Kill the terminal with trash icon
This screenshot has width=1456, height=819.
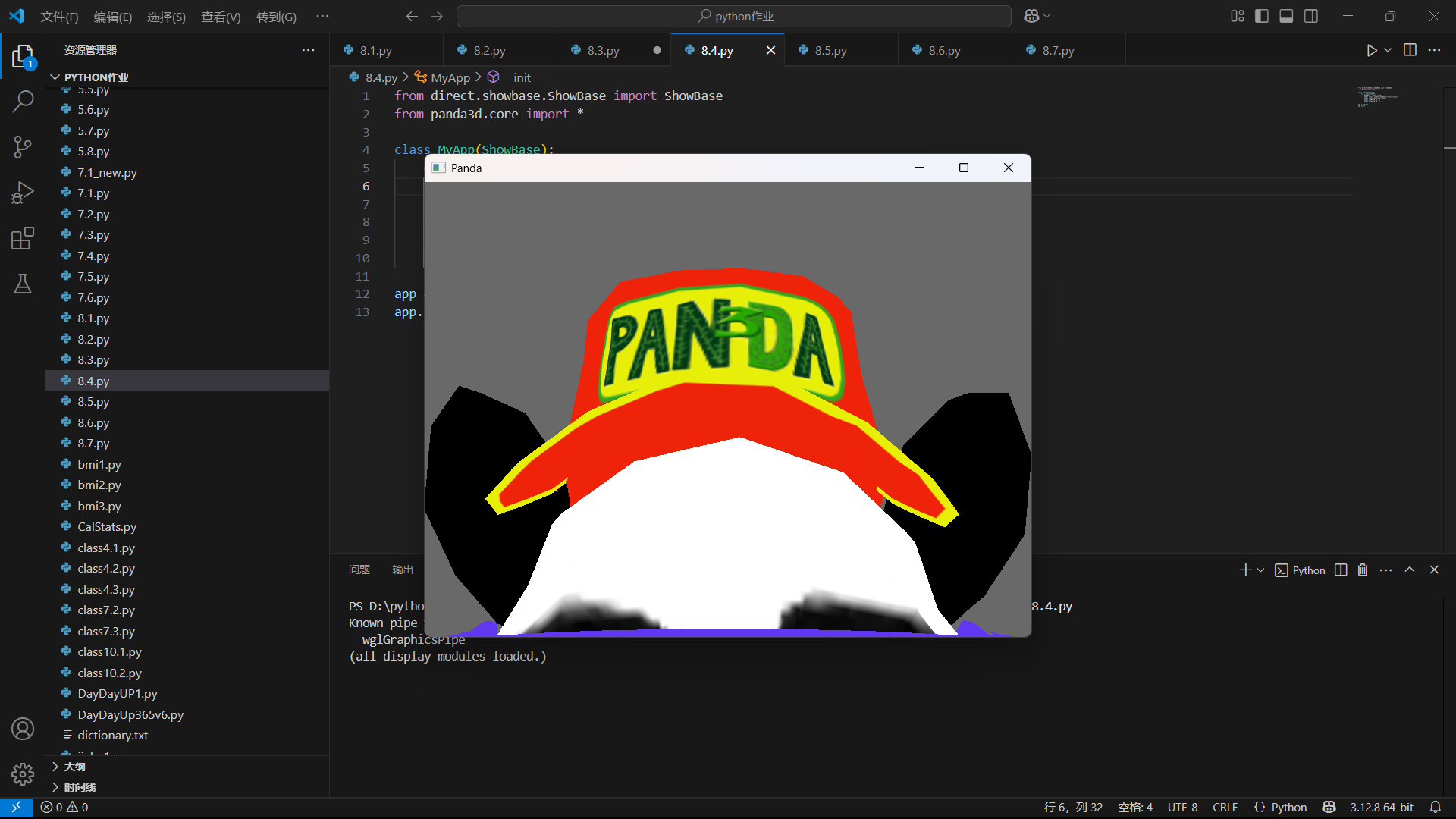pos(1362,570)
